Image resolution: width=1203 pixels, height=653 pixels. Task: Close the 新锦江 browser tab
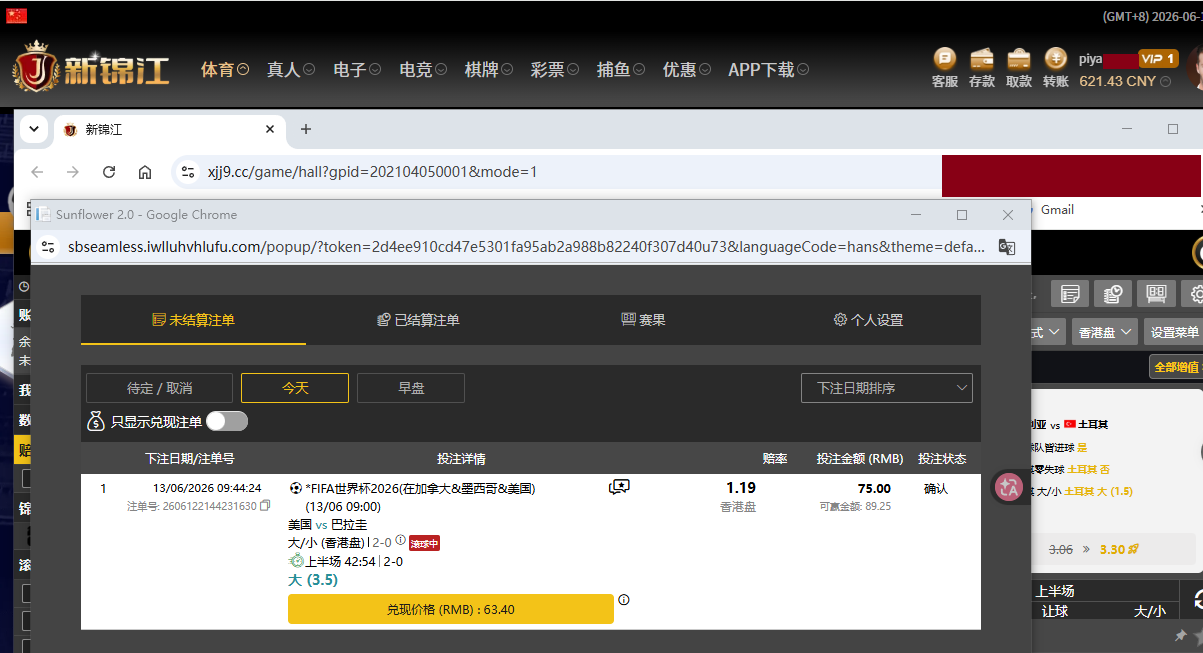pyautogui.click(x=270, y=129)
